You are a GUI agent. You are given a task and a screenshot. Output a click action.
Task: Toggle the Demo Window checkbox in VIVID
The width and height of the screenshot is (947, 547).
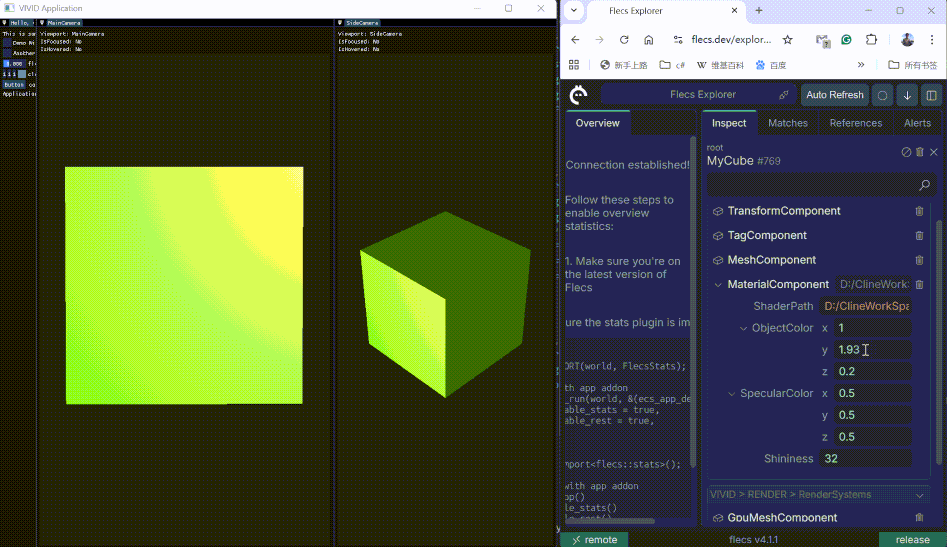7,43
